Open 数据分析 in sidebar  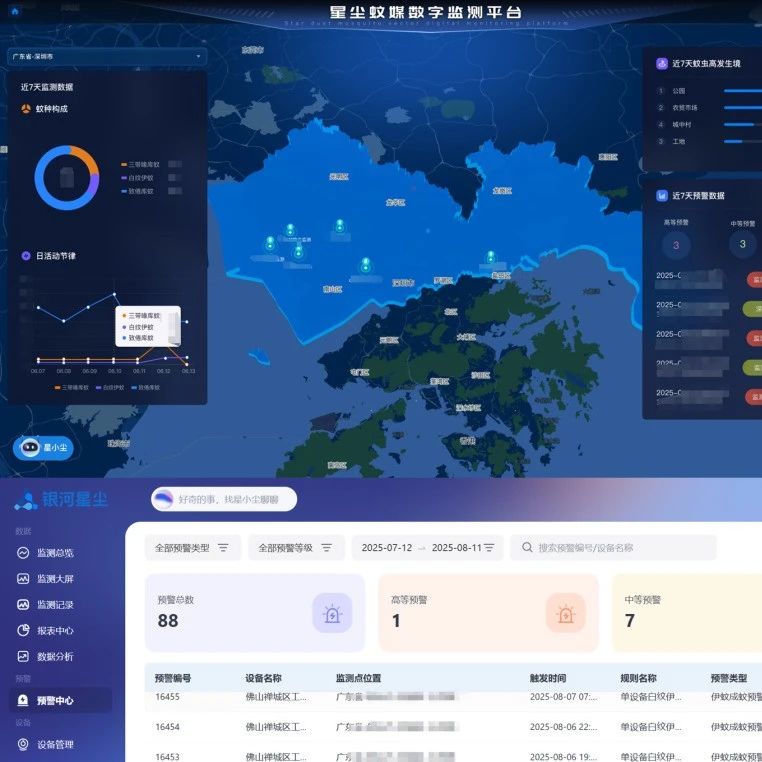pos(45,657)
